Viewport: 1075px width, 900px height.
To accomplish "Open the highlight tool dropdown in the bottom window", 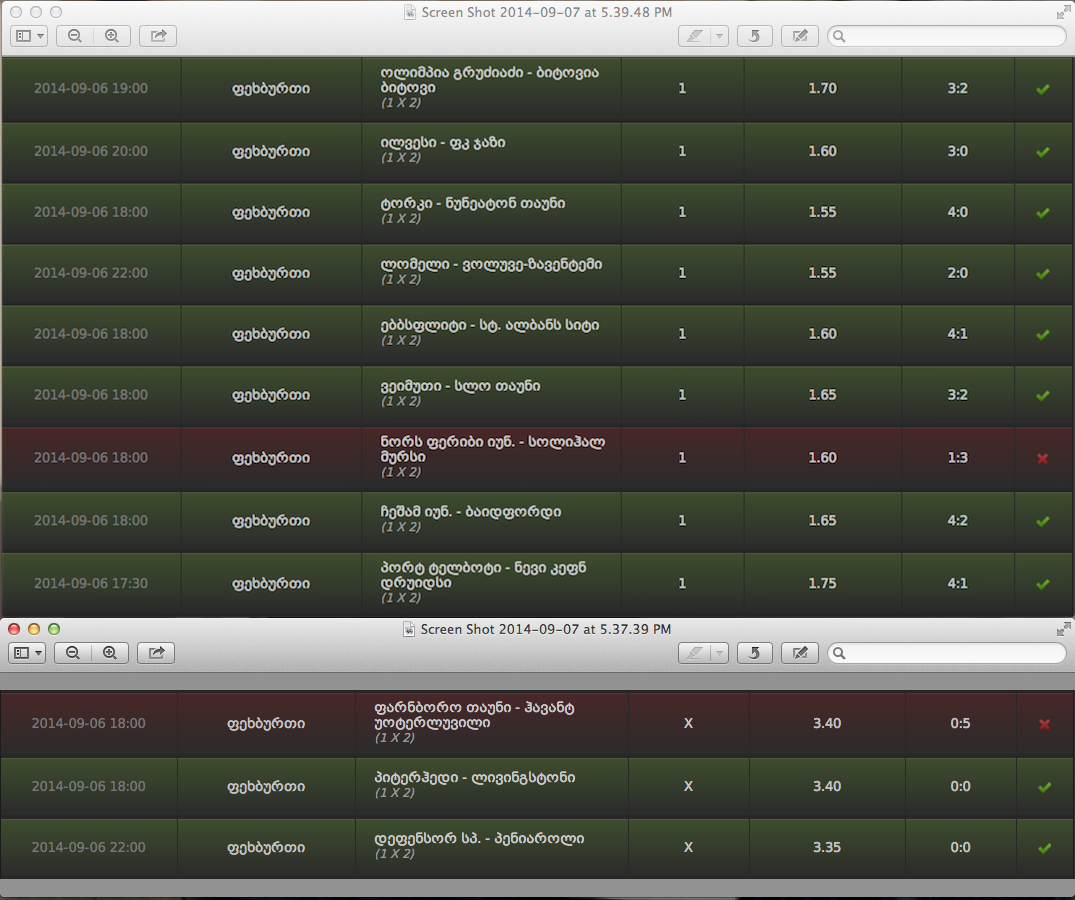I will [x=717, y=652].
